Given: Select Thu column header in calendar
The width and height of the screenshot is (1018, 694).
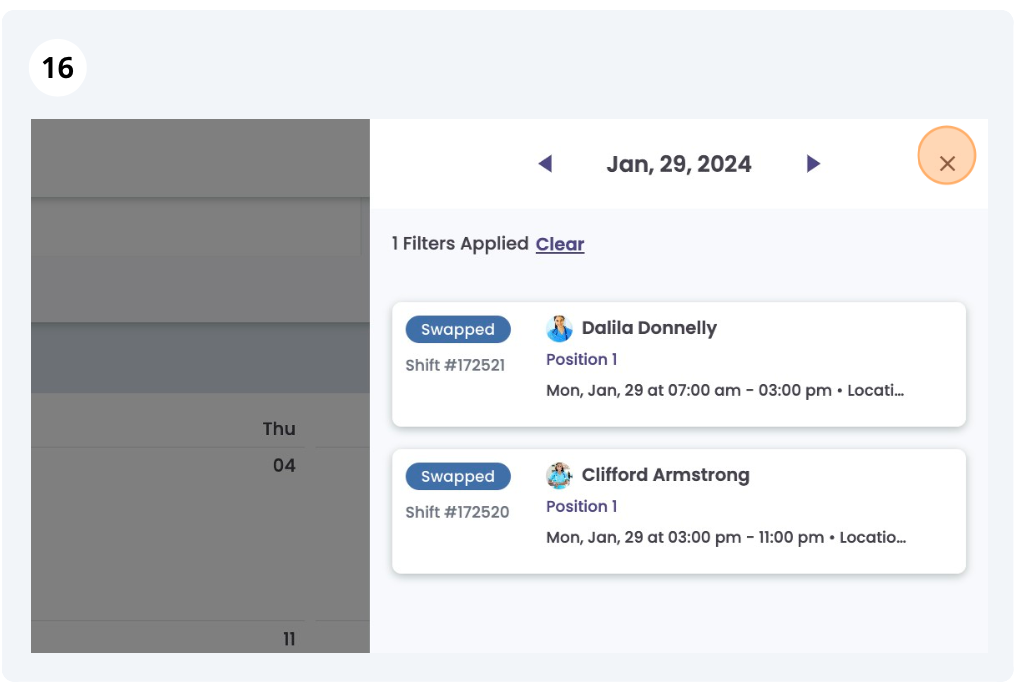Looking at the screenshot, I should pos(279,428).
